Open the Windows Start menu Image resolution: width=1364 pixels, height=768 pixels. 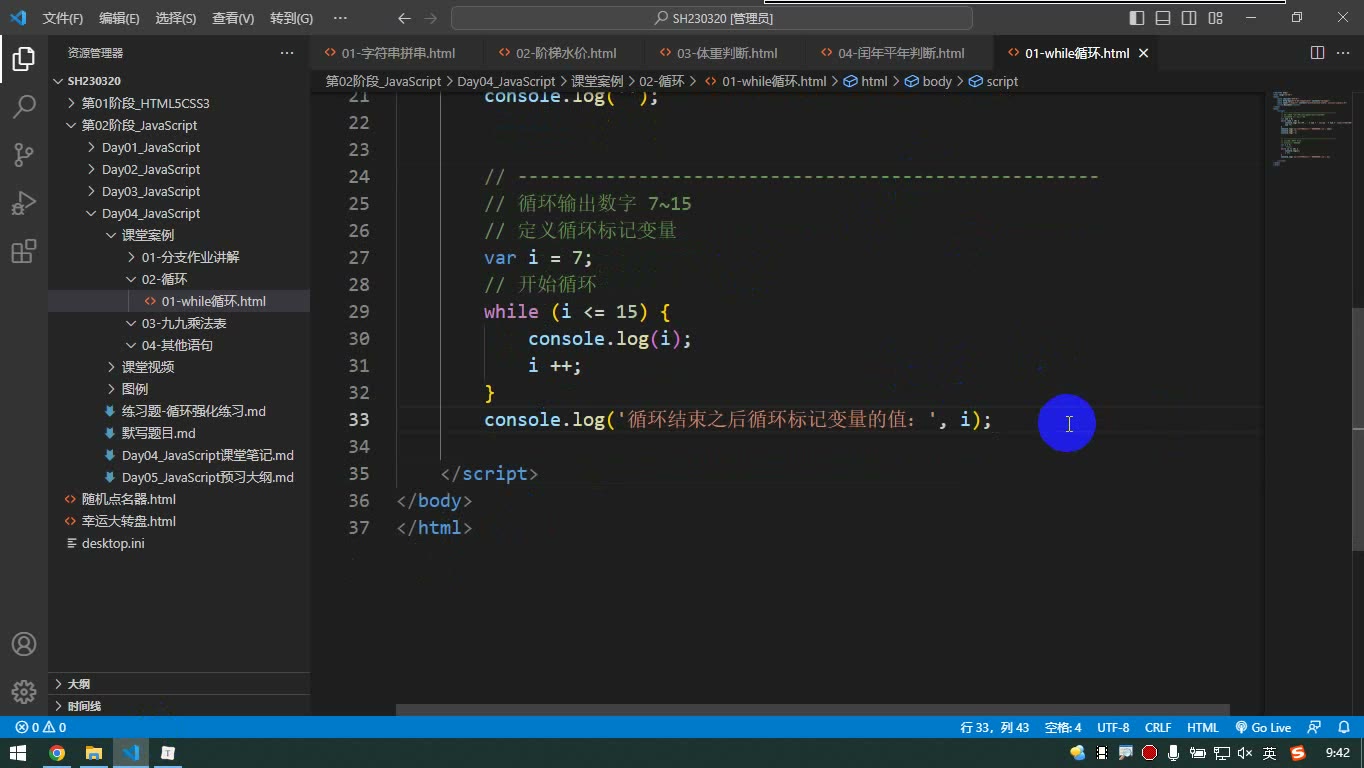18,753
